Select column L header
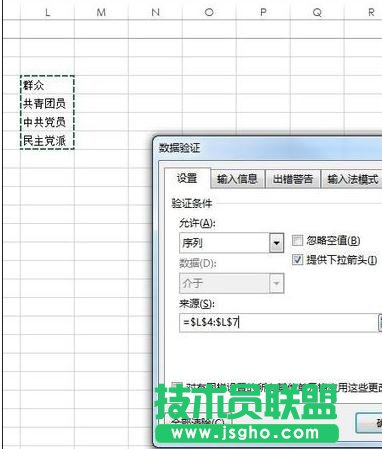Viewport: 382px width, 449px height. (x=47, y=12)
